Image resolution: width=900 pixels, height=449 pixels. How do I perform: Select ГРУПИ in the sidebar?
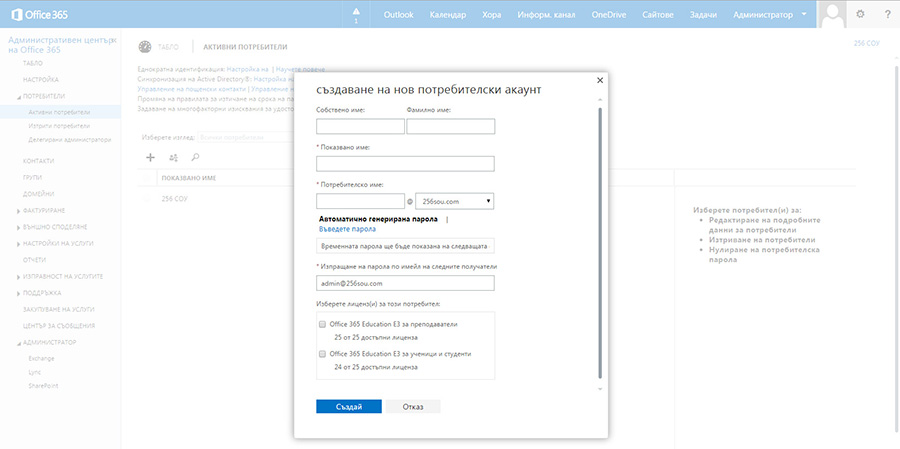[32, 178]
